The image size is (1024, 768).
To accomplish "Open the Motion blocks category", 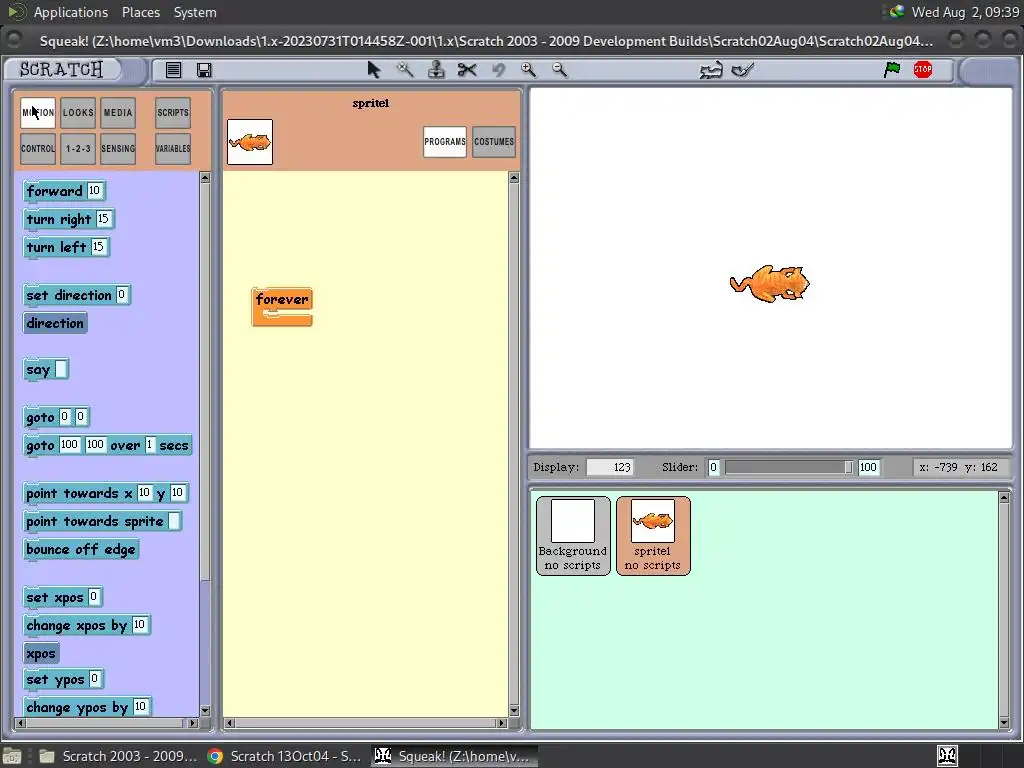I will tap(38, 112).
